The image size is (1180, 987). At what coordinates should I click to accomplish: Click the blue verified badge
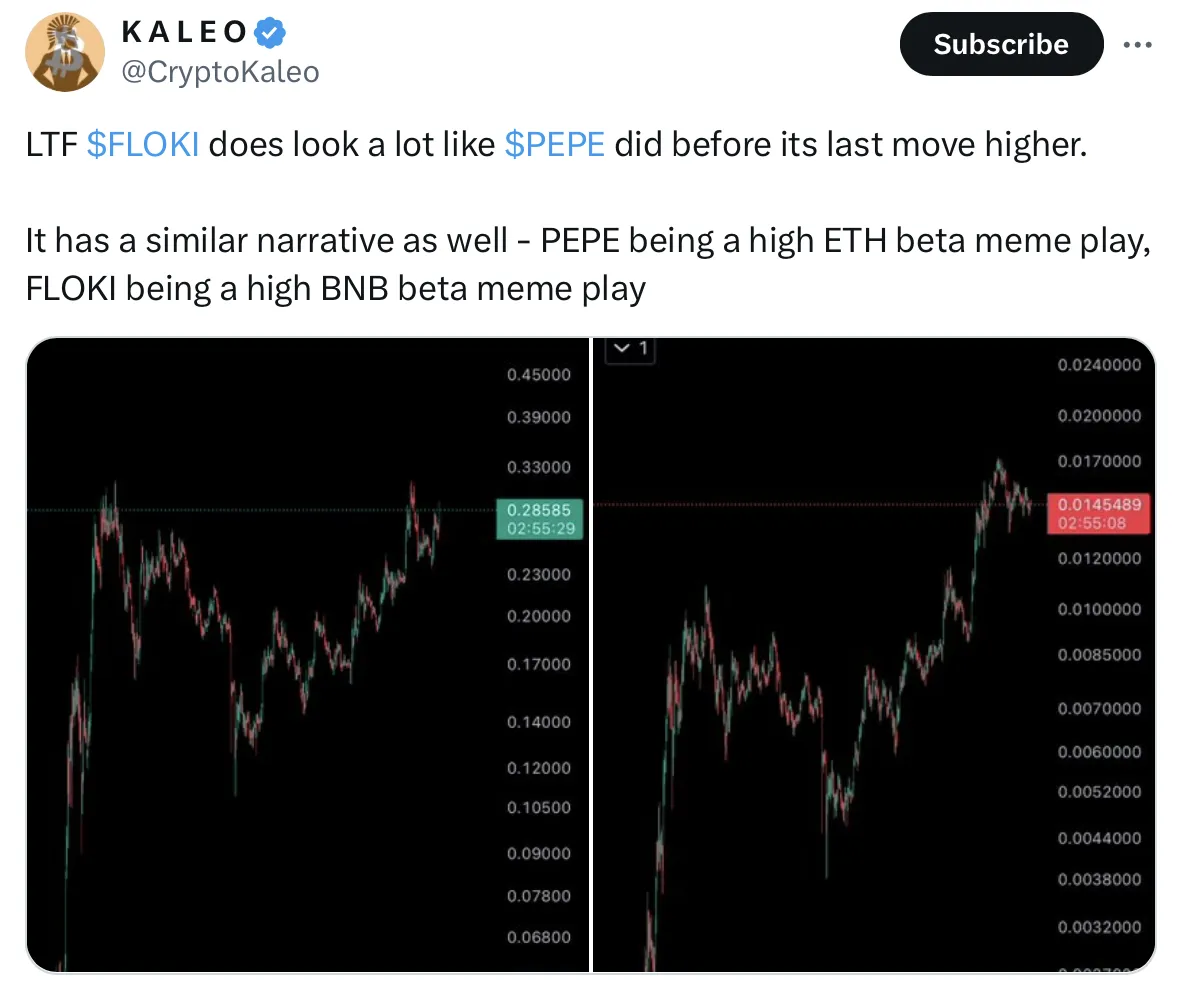(x=270, y=32)
